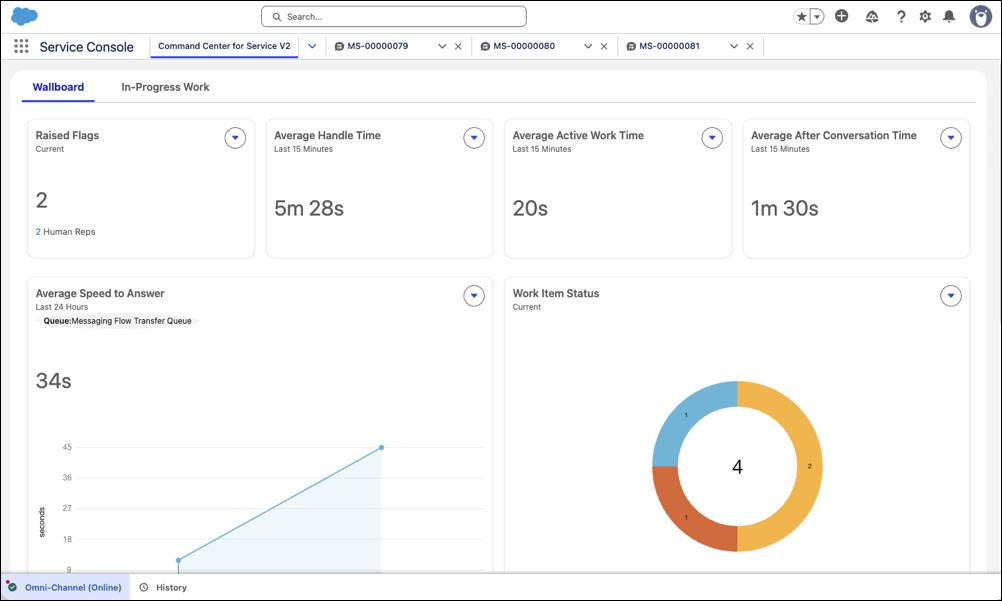Click the blue donut chart segment
The height and width of the screenshot is (601, 1002).
[686, 416]
